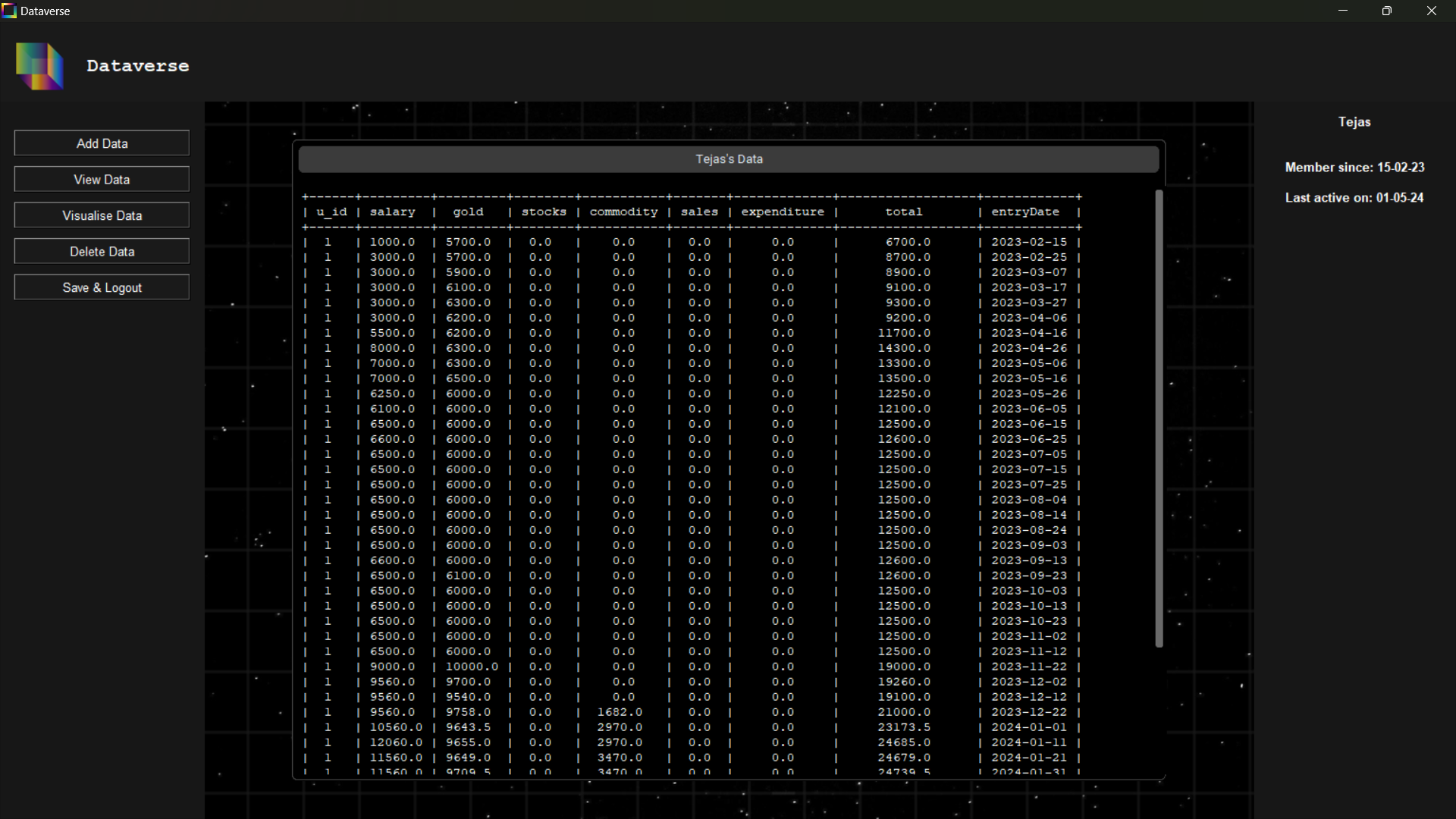Viewport: 1456px width, 819px height.
Task: Click the Dataverse title text
Action: point(137,66)
